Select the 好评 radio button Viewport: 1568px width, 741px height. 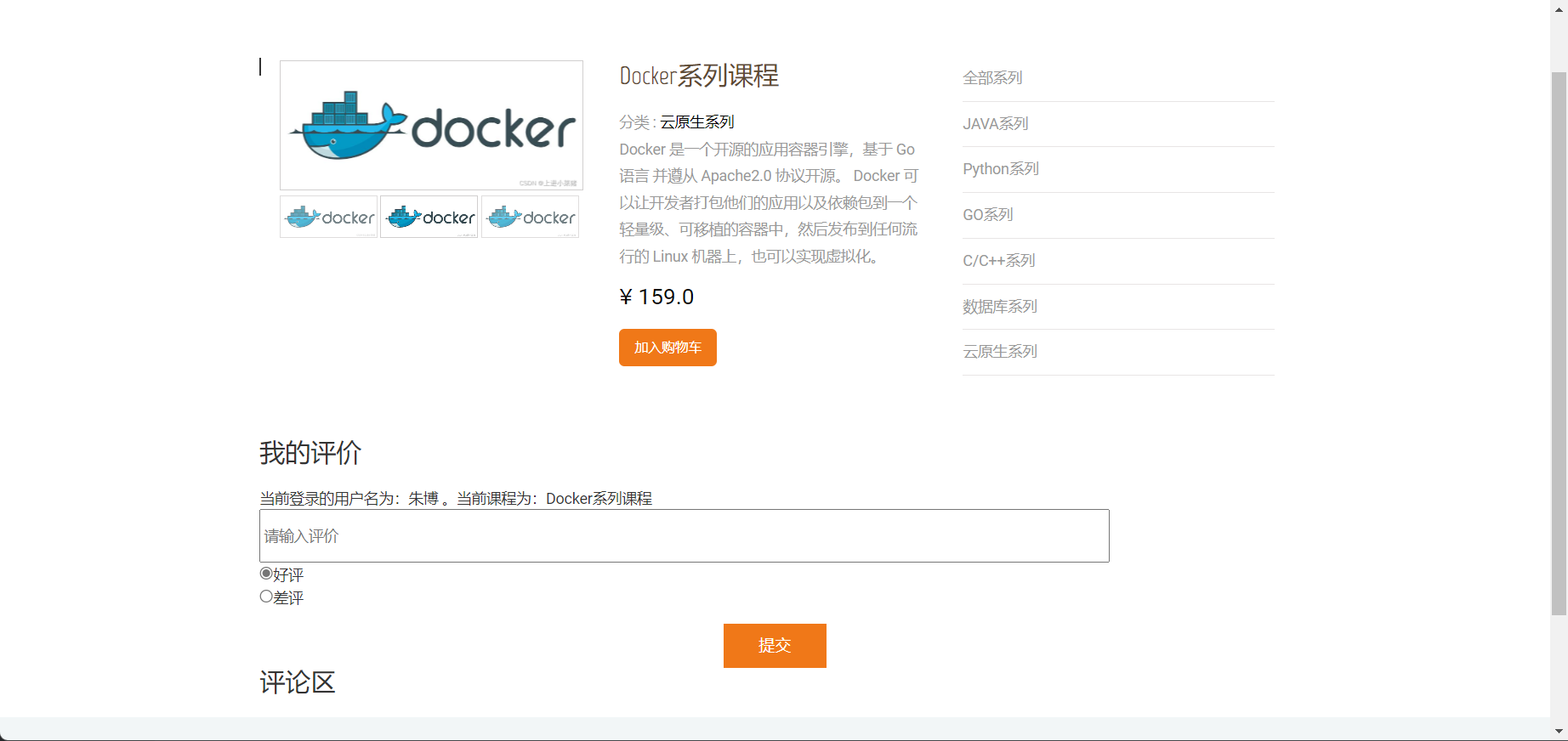point(266,574)
